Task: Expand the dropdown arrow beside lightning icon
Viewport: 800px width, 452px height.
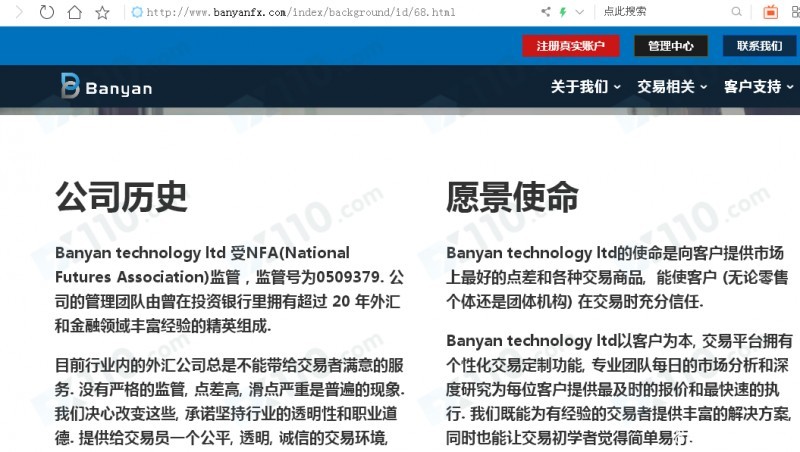Action: [579, 12]
